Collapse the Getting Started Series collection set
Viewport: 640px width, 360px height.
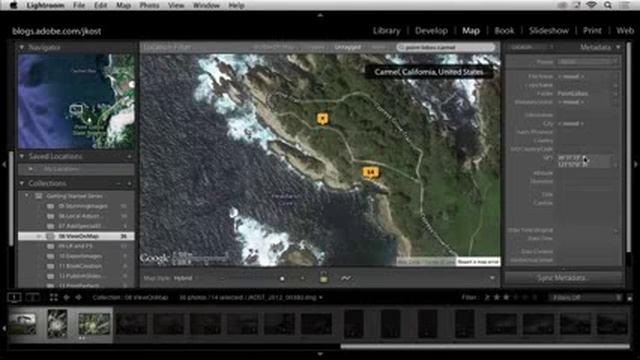pos(27,196)
